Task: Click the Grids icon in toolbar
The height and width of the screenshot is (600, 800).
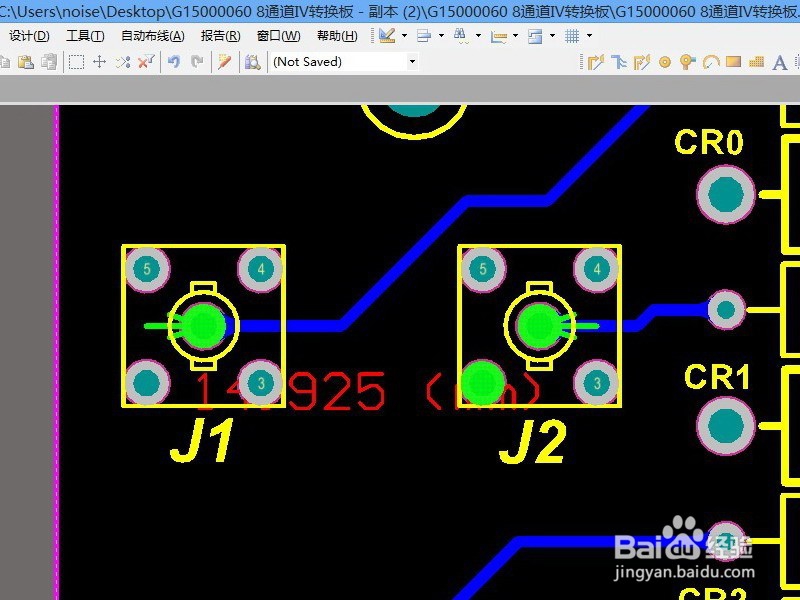Action: pyautogui.click(x=572, y=36)
